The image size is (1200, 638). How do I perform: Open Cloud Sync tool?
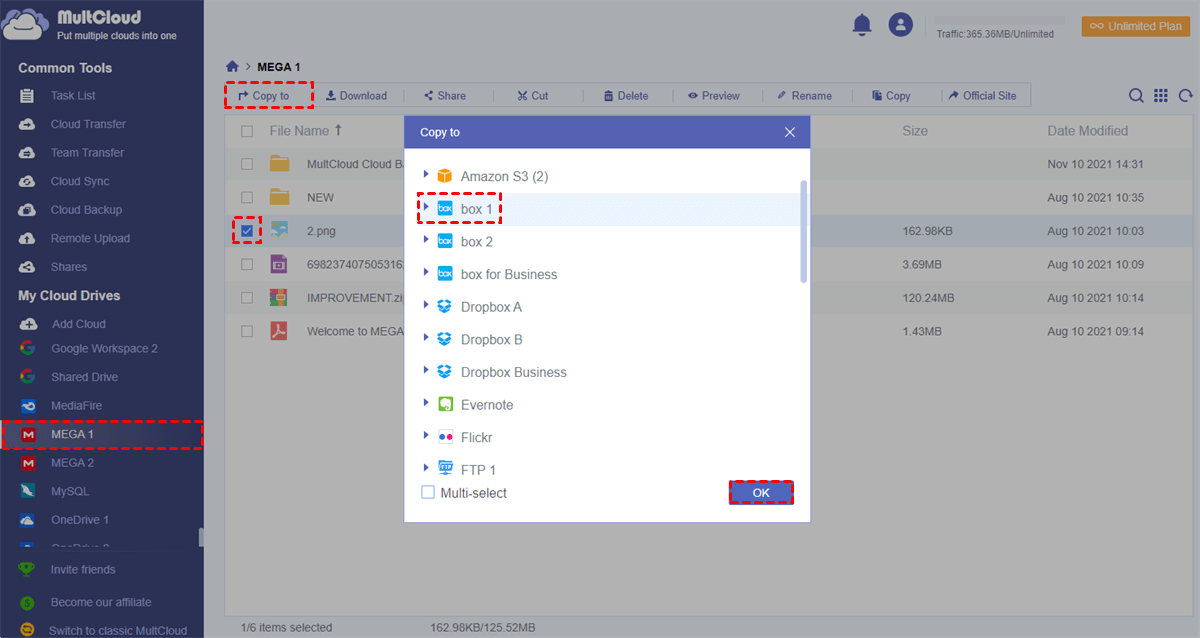(x=80, y=181)
